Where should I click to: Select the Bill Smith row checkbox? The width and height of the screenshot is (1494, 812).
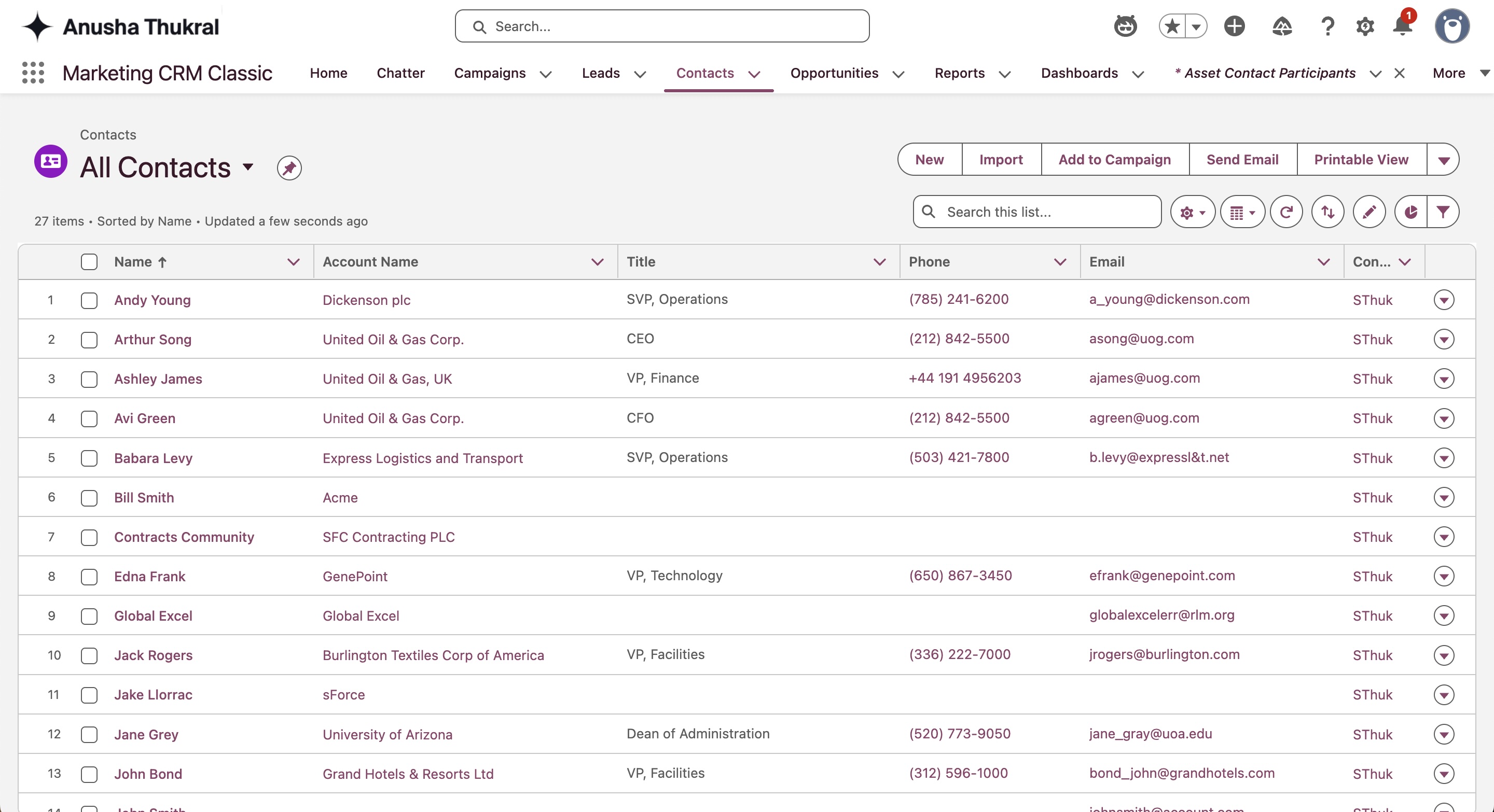[89, 498]
